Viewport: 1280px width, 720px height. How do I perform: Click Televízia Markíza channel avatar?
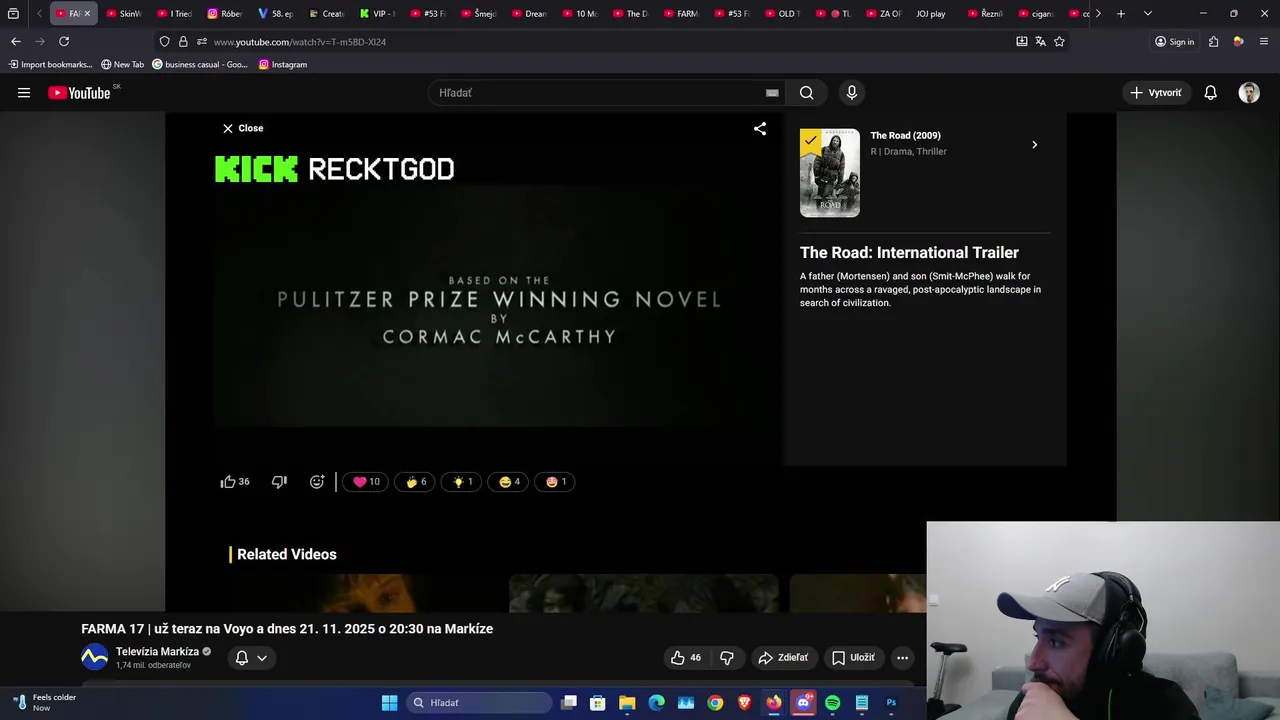(x=95, y=658)
